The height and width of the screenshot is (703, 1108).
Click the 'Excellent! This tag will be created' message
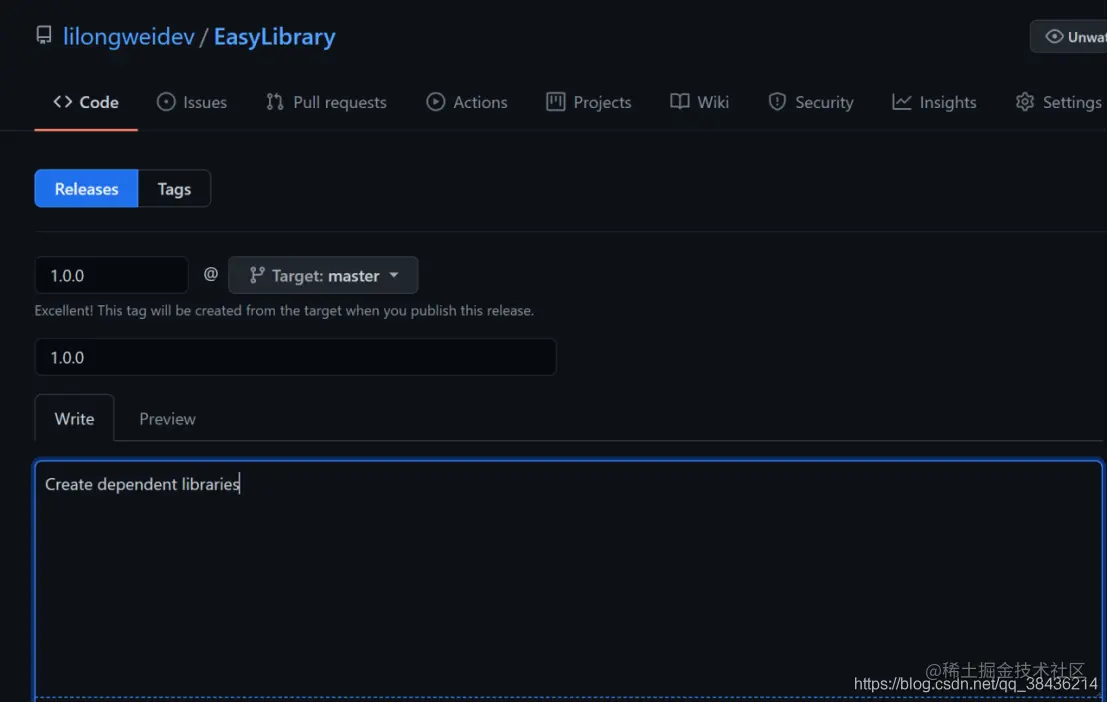point(284,311)
